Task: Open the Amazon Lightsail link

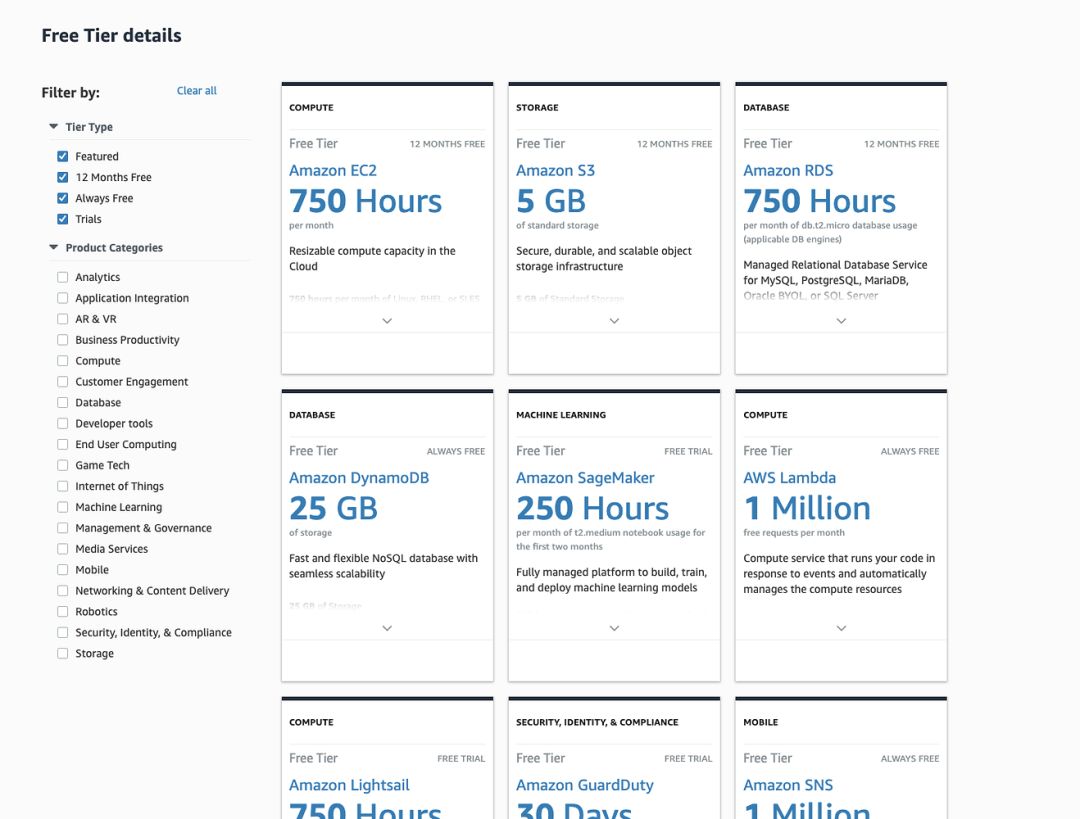Action: pyautogui.click(x=349, y=785)
